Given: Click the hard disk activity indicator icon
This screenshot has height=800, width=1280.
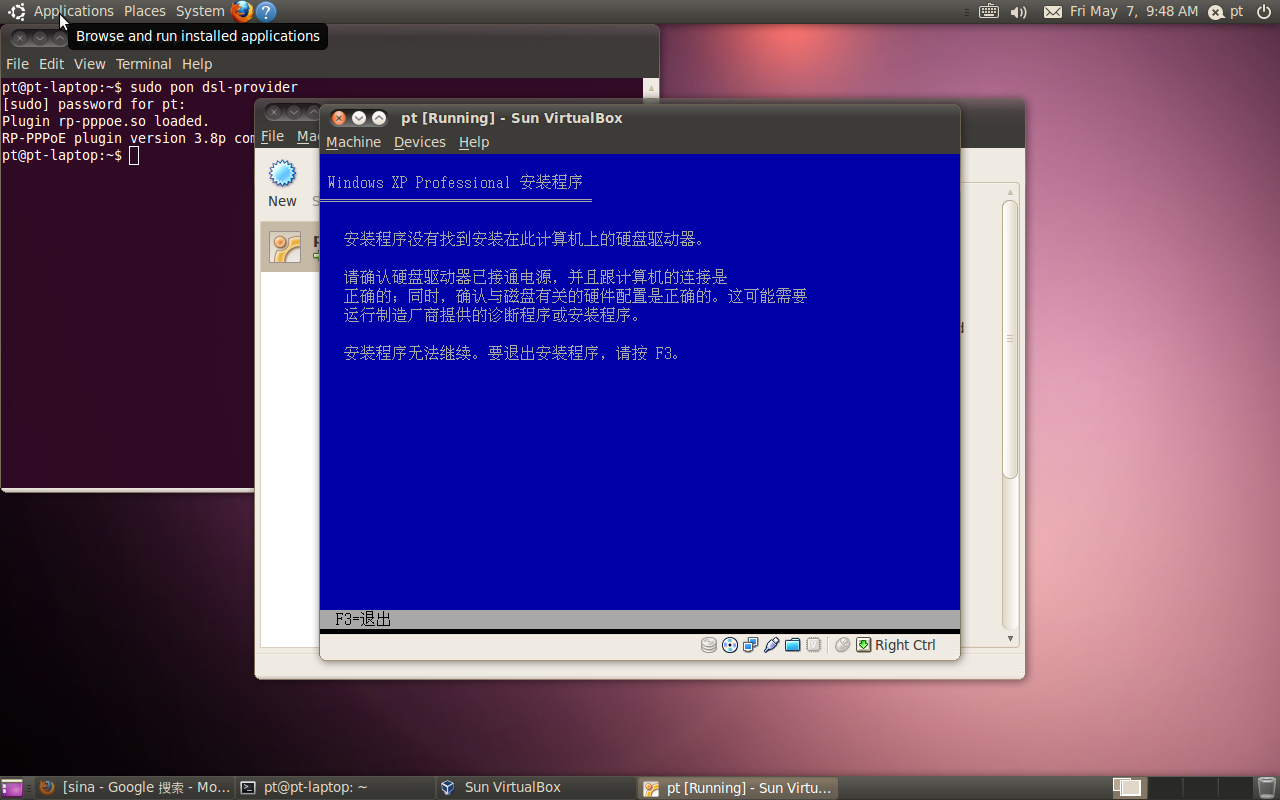Looking at the screenshot, I should pos(709,645).
